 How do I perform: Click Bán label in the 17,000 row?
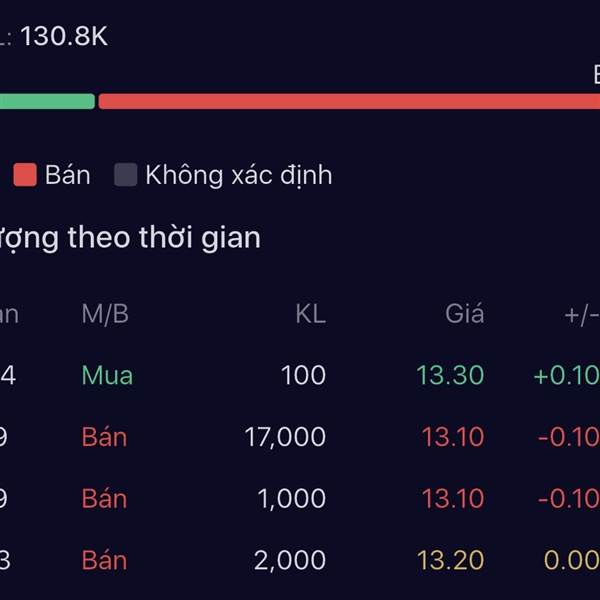coord(104,437)
